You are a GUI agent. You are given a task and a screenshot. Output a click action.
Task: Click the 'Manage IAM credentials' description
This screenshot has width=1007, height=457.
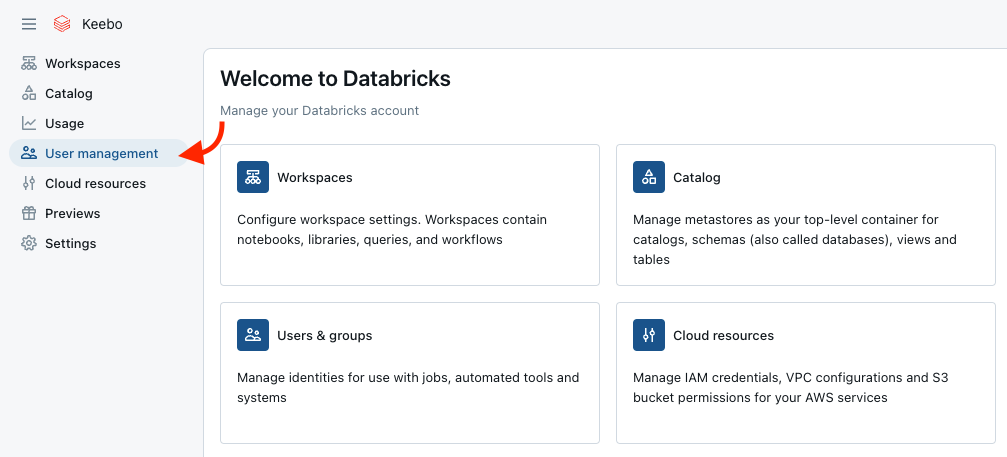pos(791,388)
